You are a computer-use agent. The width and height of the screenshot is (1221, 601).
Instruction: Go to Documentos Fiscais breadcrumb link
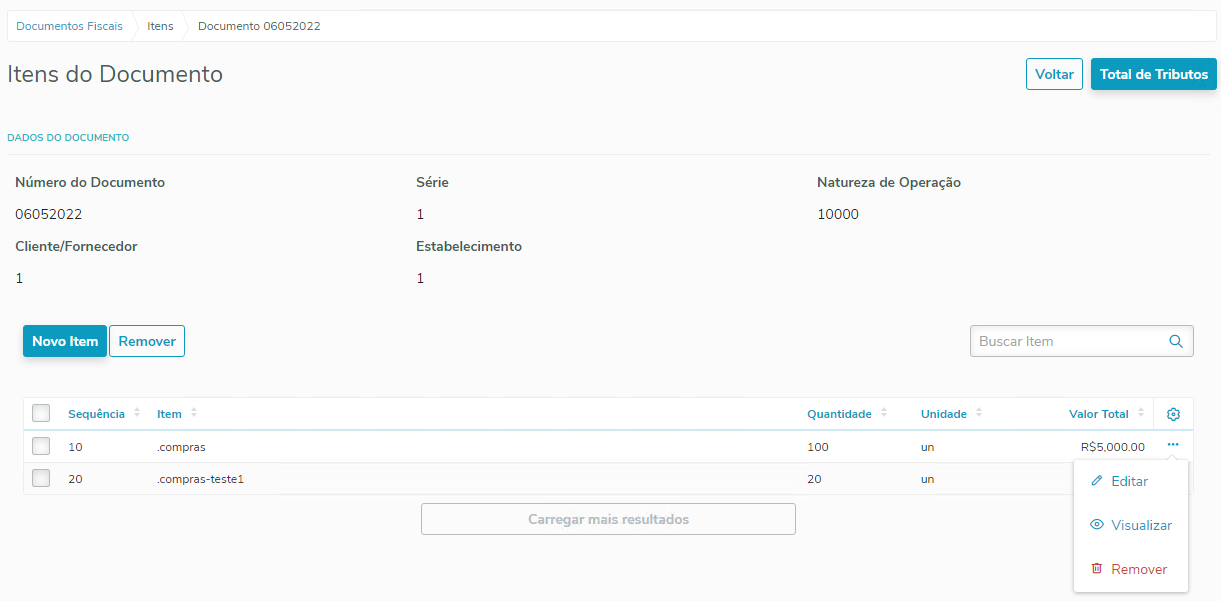[x=70, y=26]
